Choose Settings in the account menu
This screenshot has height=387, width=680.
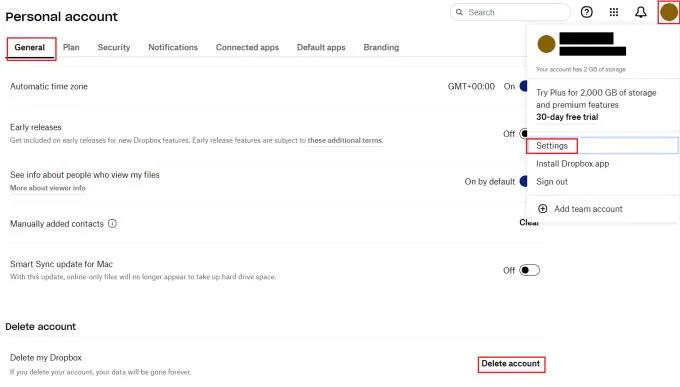click(x=602, y=146)
